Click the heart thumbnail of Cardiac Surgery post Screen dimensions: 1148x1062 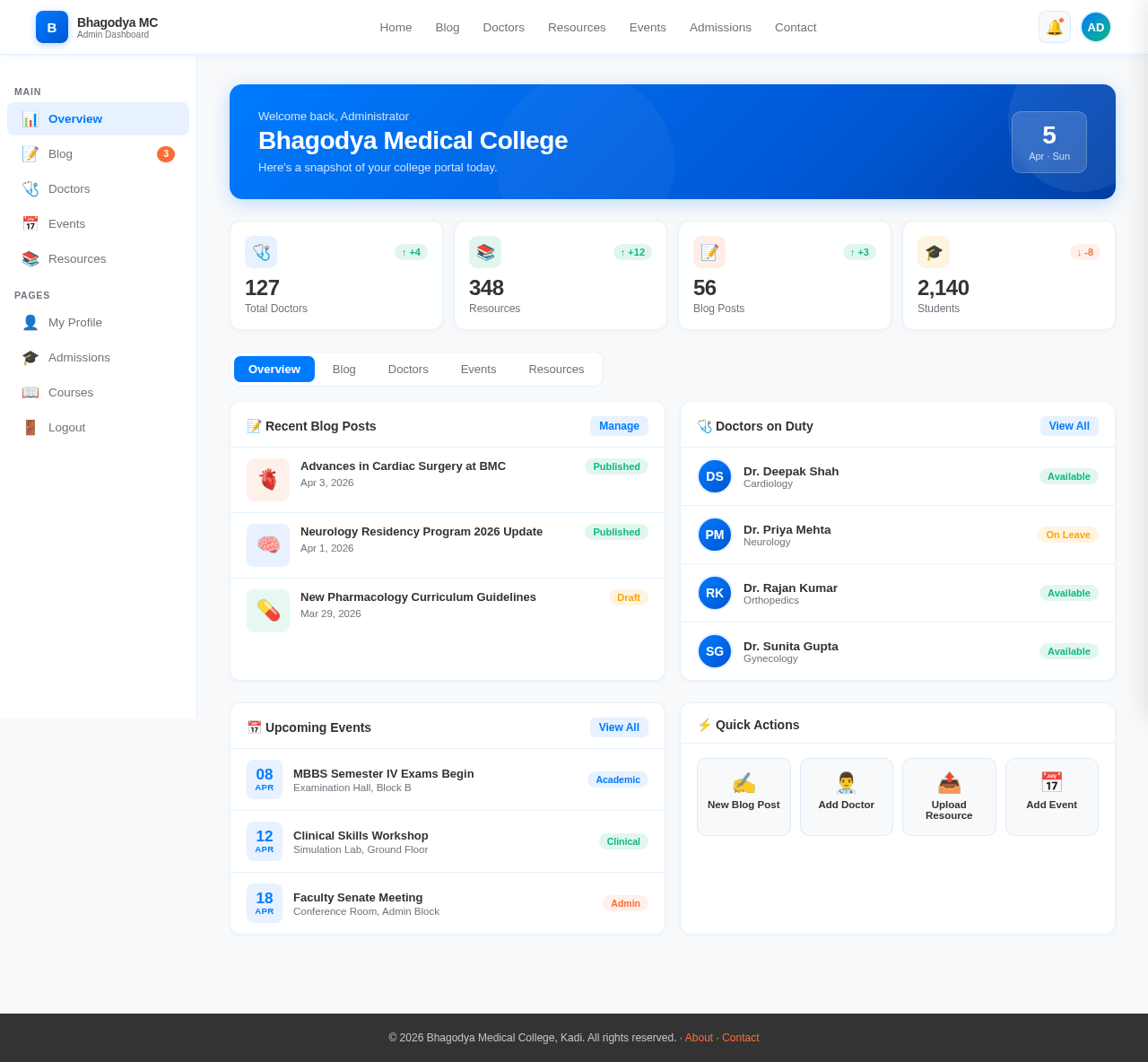click(x=268, y=480)
